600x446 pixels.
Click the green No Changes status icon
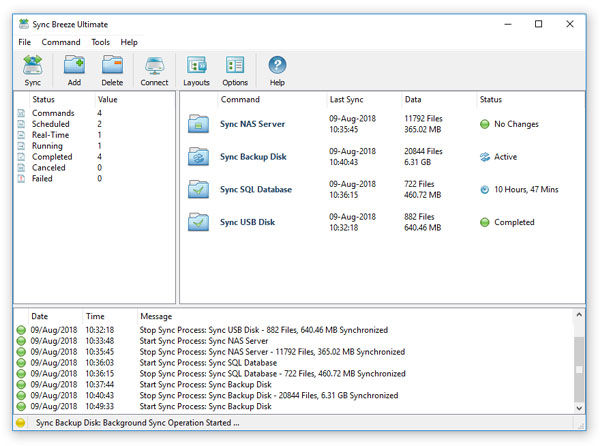coord(484,124)
